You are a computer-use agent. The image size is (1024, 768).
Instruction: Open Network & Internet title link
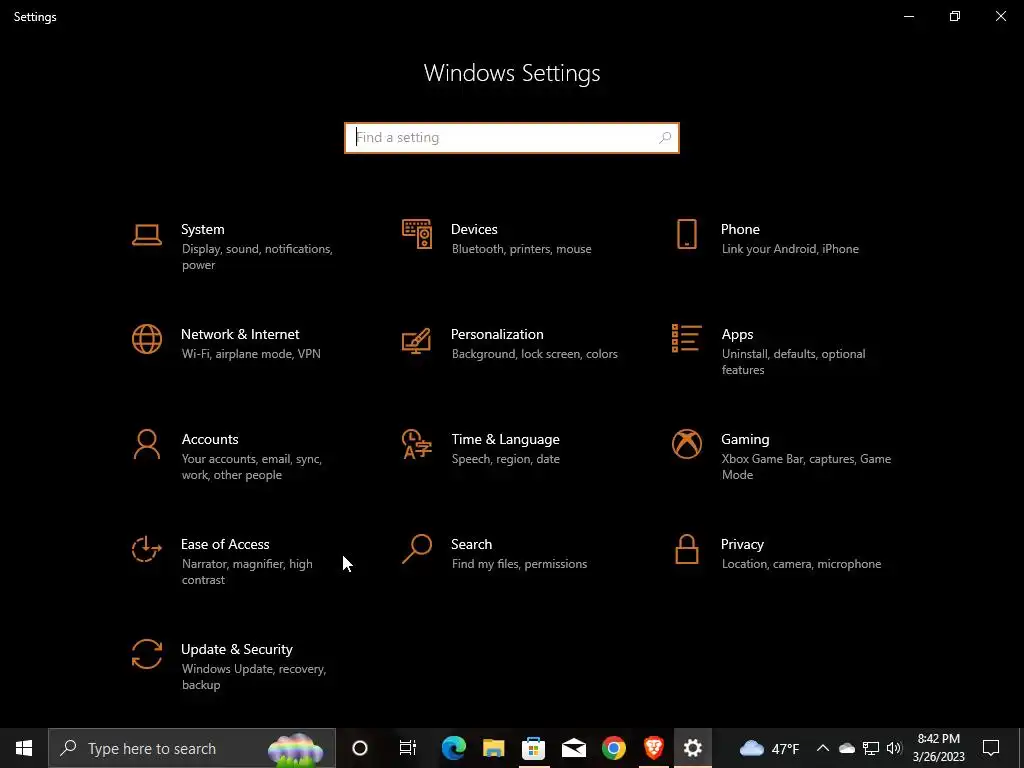240,334
